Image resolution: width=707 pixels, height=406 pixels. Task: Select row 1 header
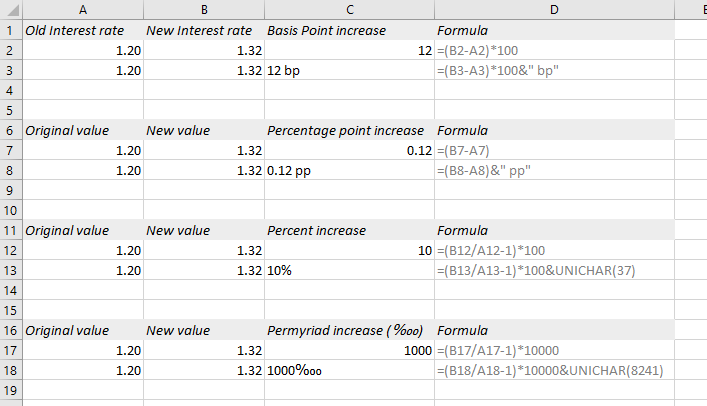(11, 30)
